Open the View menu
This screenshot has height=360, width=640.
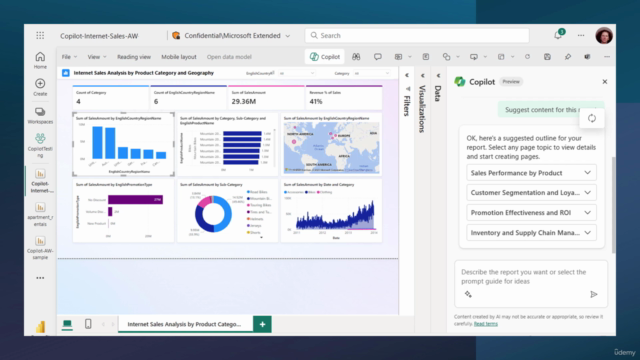[x=97, y=57]
